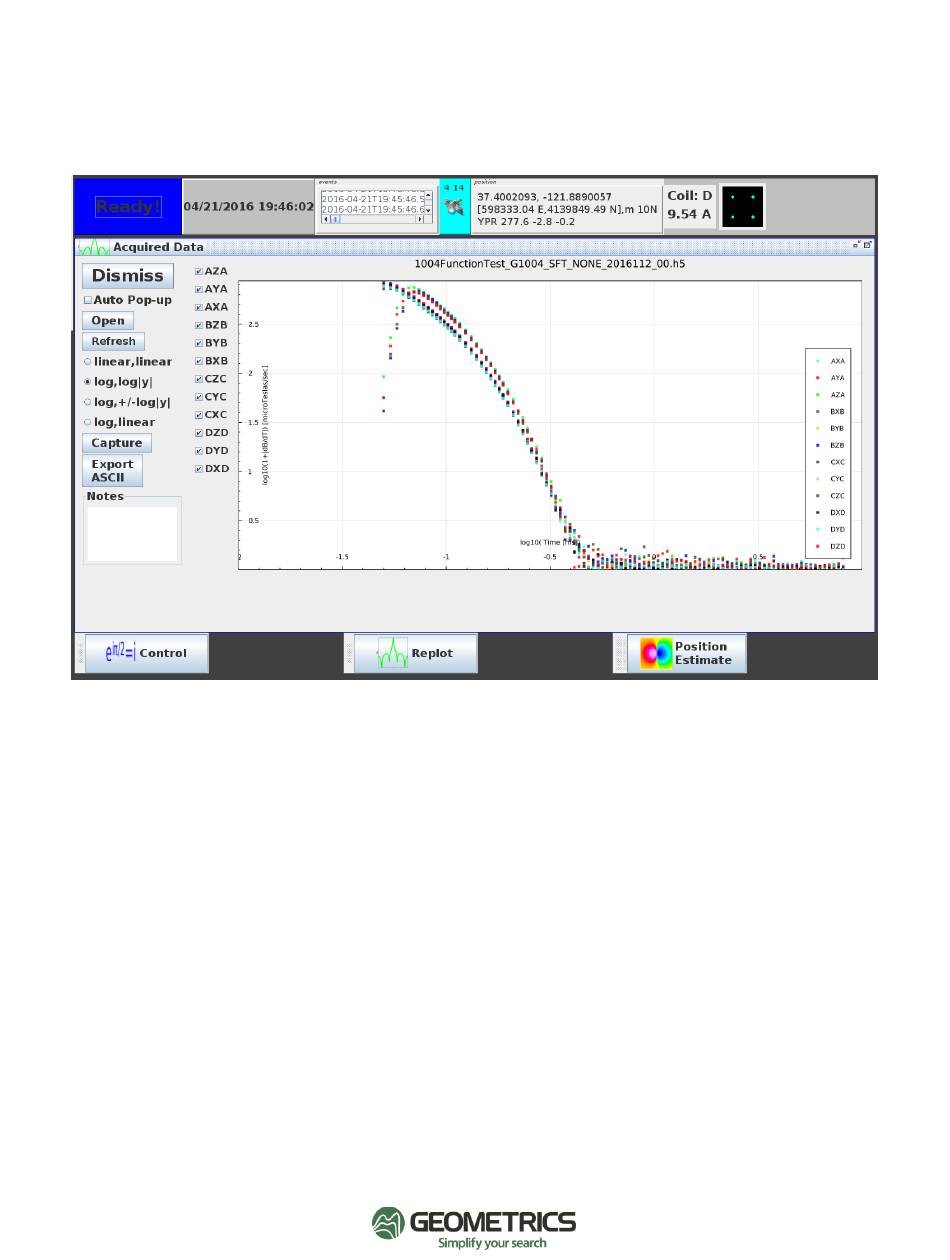Click the Export ASCII button

(x=112, y=471)
